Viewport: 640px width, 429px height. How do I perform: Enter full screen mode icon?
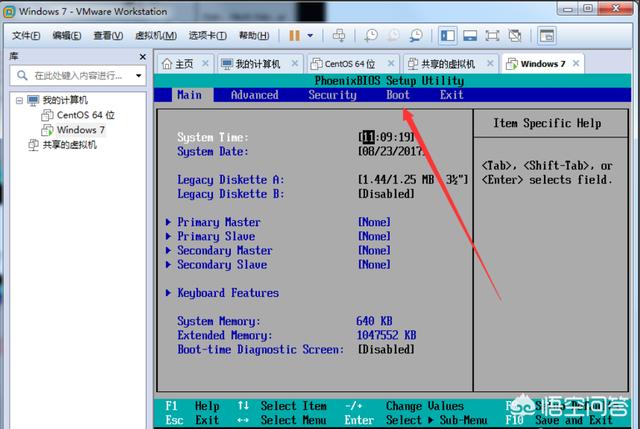click(492, 36)
